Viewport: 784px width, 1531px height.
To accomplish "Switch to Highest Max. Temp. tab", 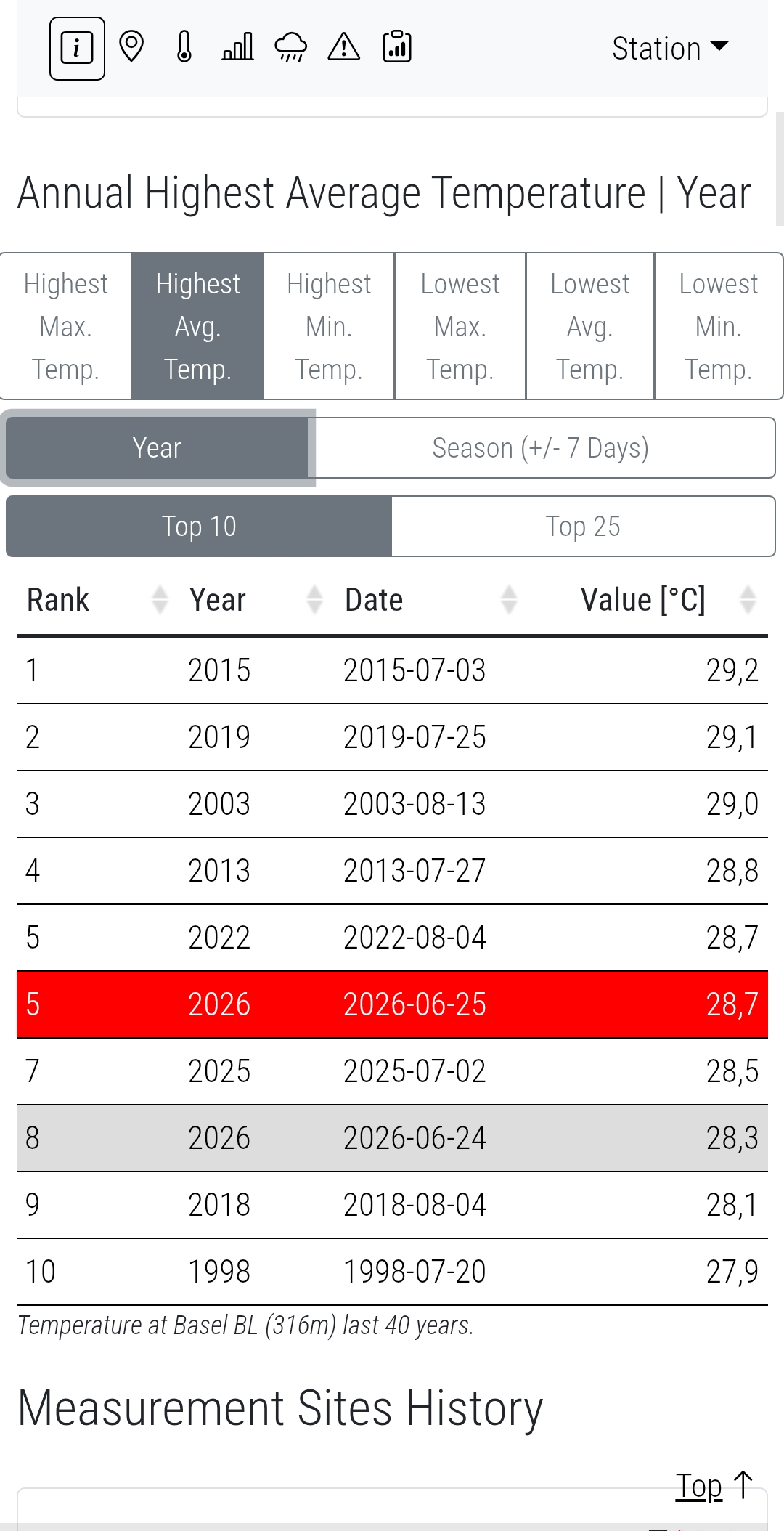I will click(66, 327).
